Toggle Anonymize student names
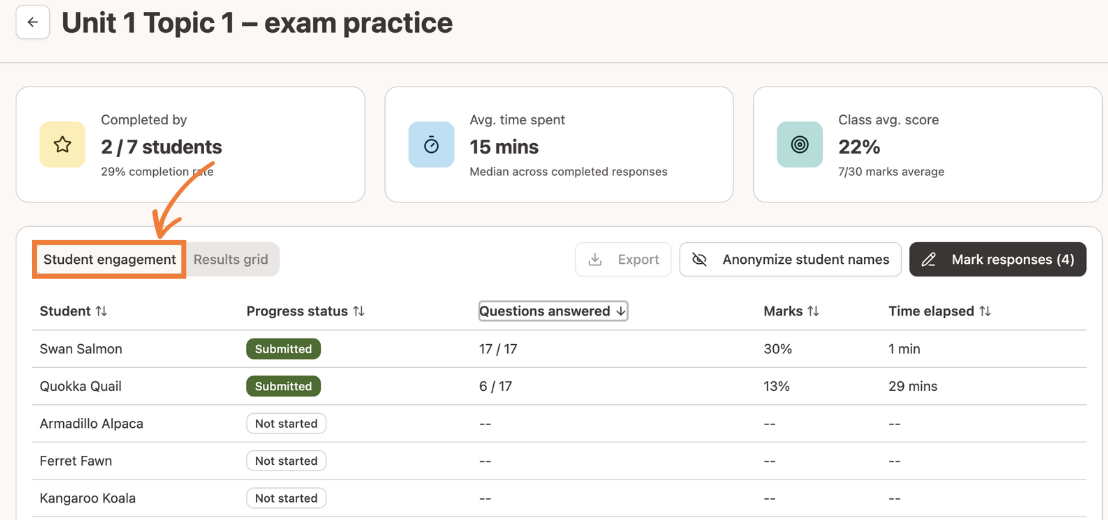The width and height of the screenshot is (1108, 524). click(x=790, y=260)
